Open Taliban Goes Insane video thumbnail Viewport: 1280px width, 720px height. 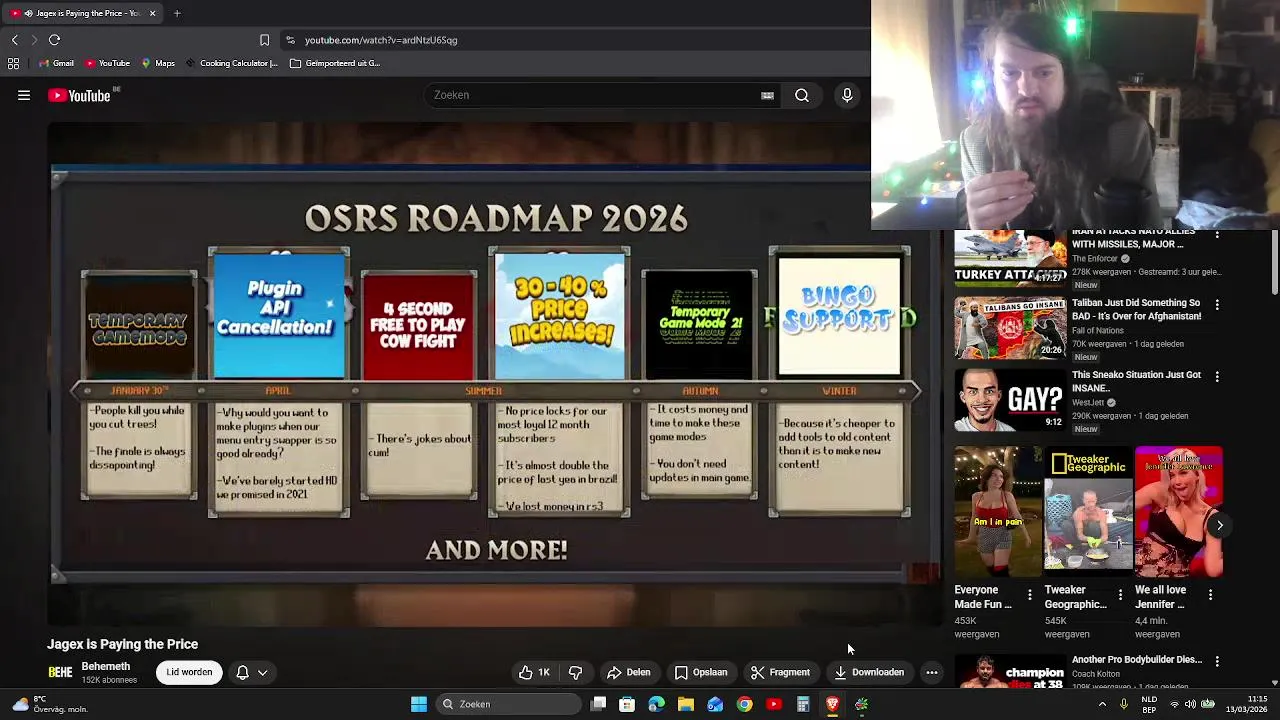(1010, 328)
